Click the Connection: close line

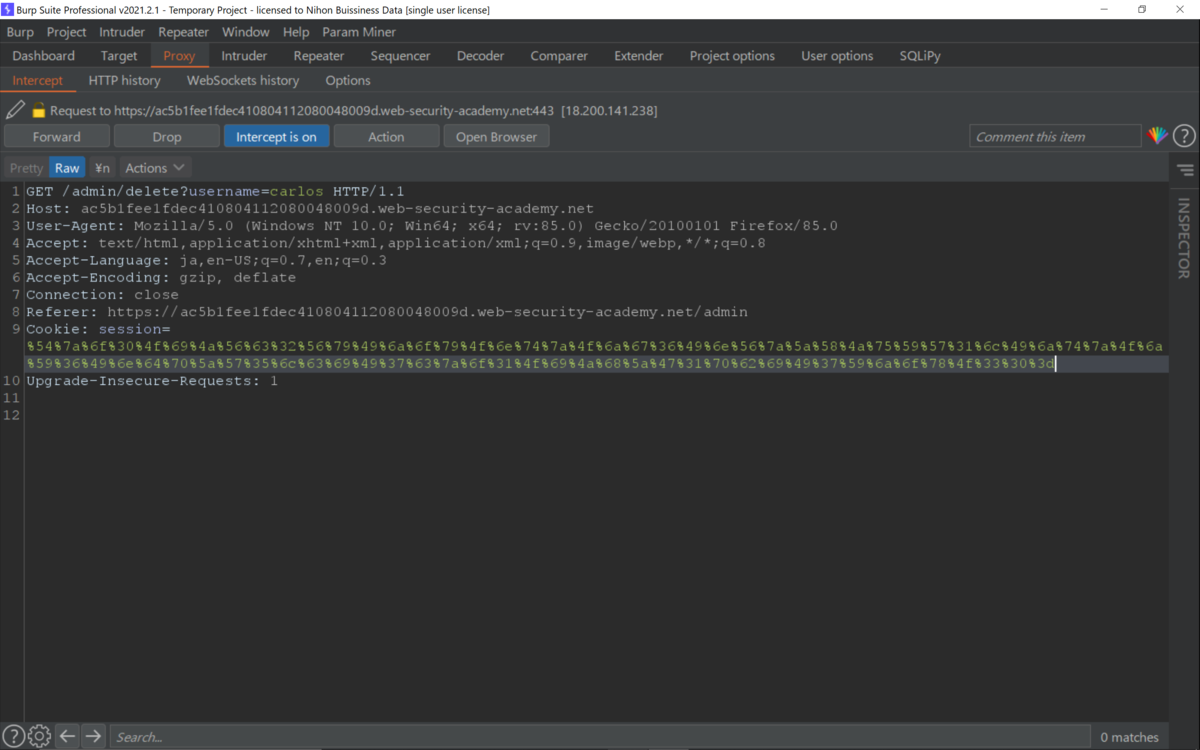click(x=103, y=295)
